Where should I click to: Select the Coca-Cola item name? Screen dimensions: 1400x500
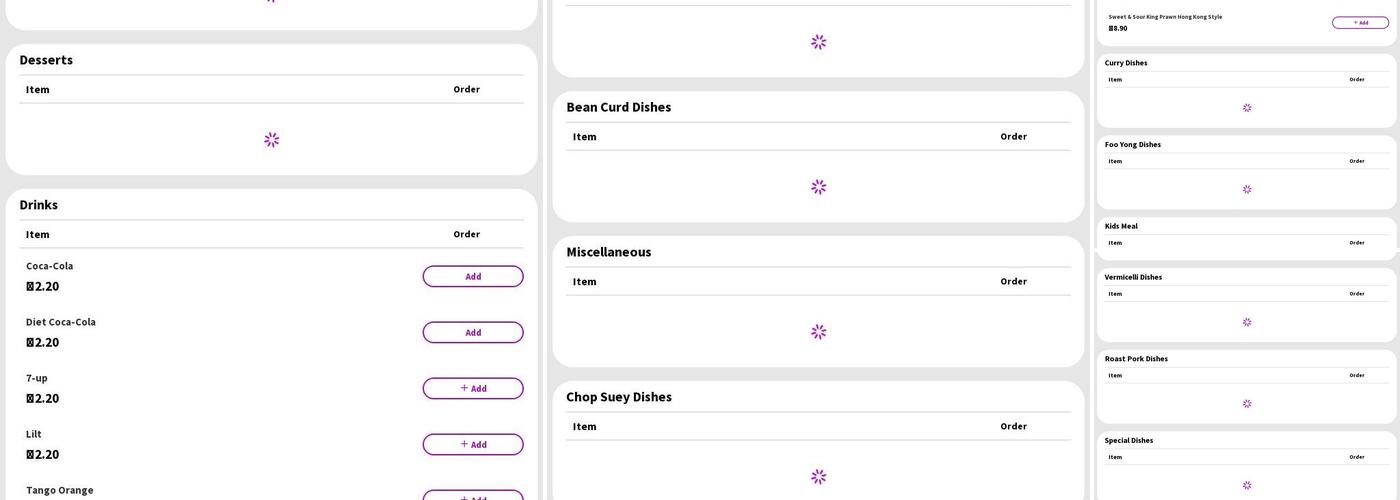[50, 266]
